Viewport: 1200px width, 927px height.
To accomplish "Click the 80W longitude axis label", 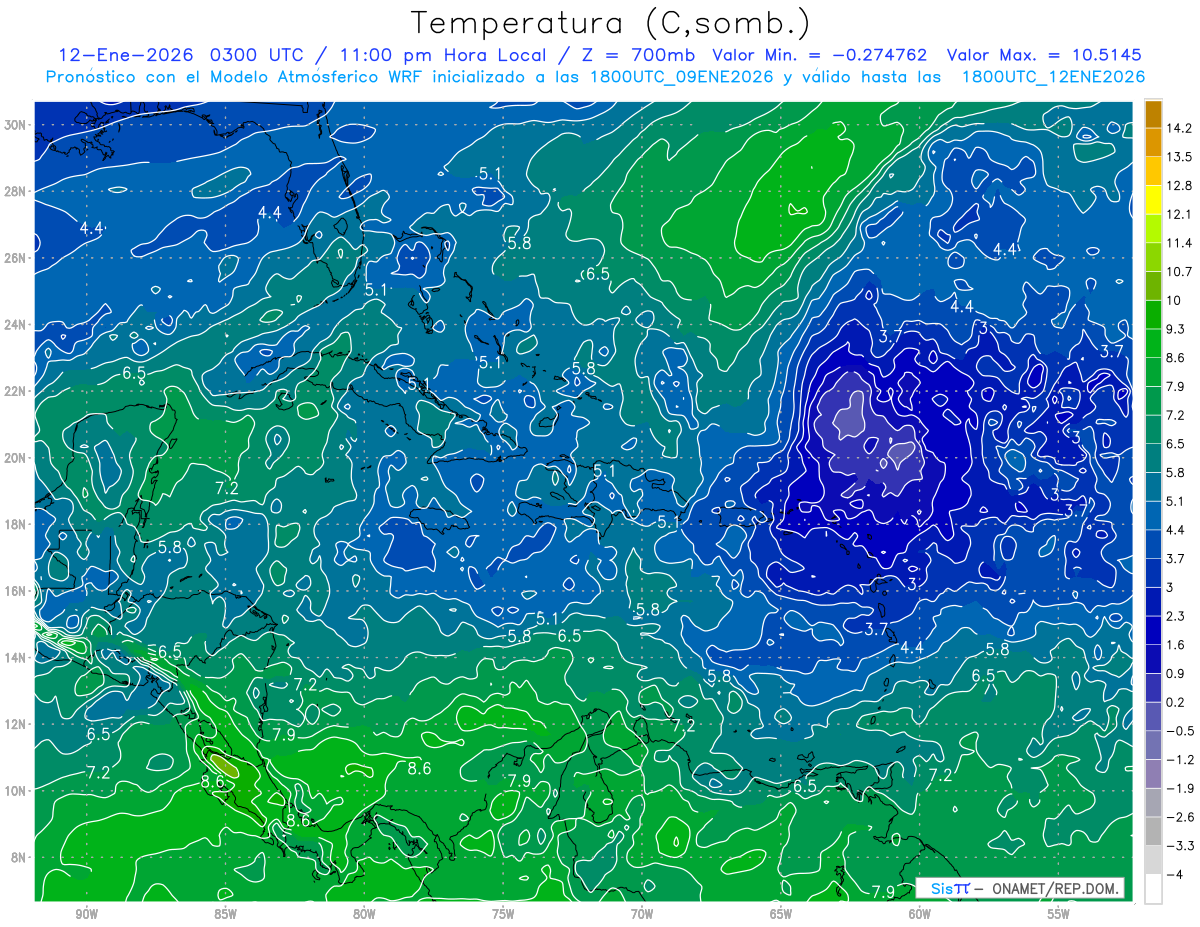I will click(364, 914).
